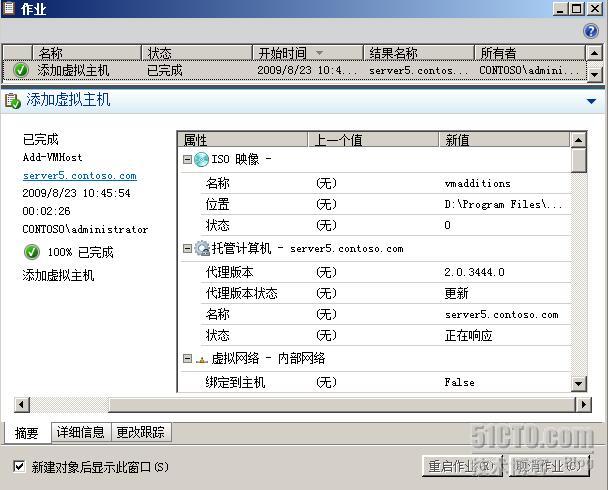Click server5.contoso.com value under 托管计算机 名称
The image size is (608, 490).
tap(501, 314)
